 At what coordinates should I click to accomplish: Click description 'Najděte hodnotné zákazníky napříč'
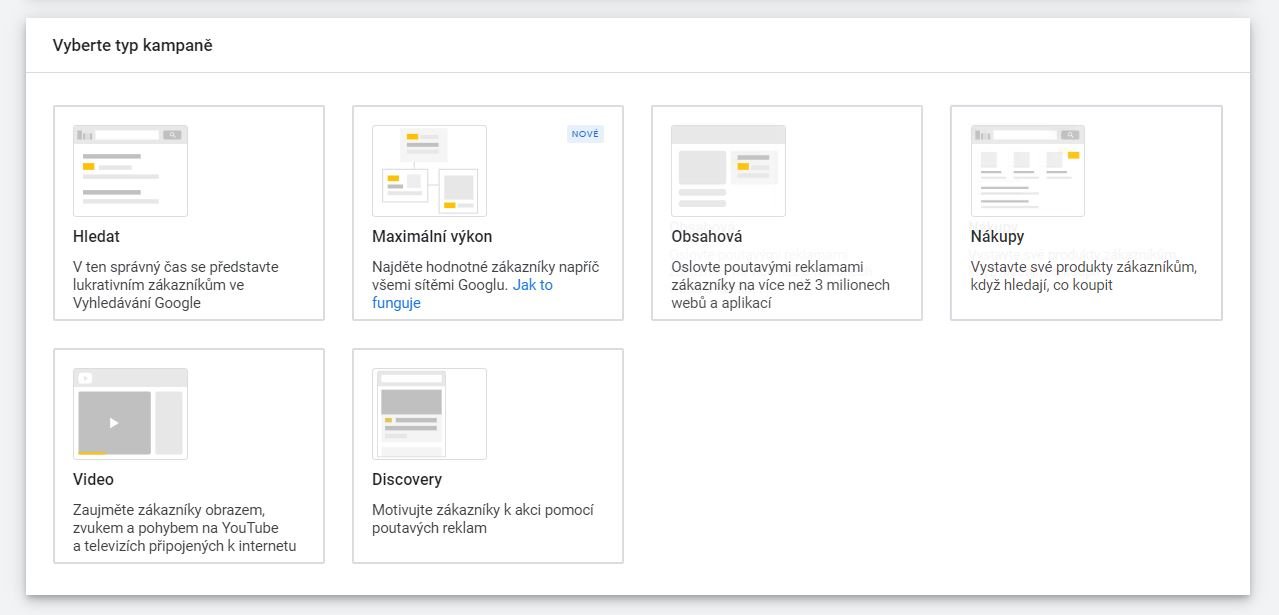(x=485, y=267)
